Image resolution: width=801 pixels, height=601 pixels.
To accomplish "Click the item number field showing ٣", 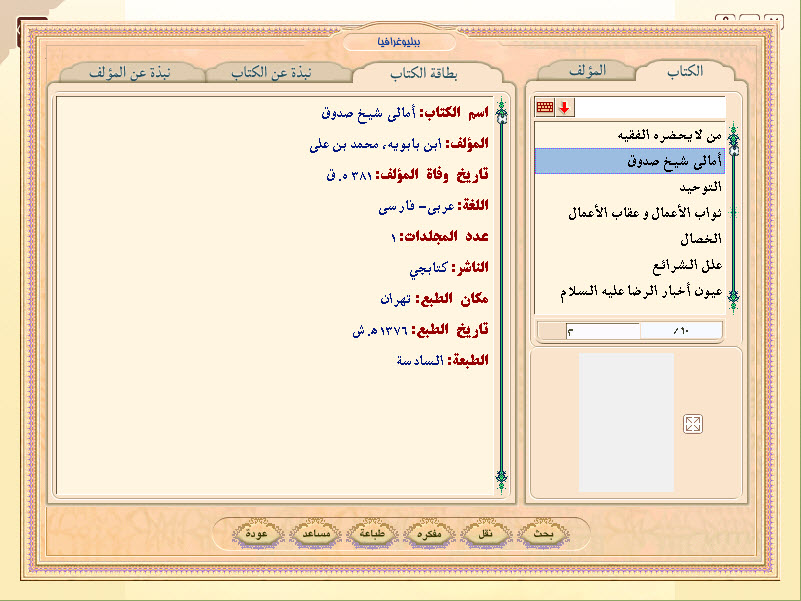I will (603, 331).
